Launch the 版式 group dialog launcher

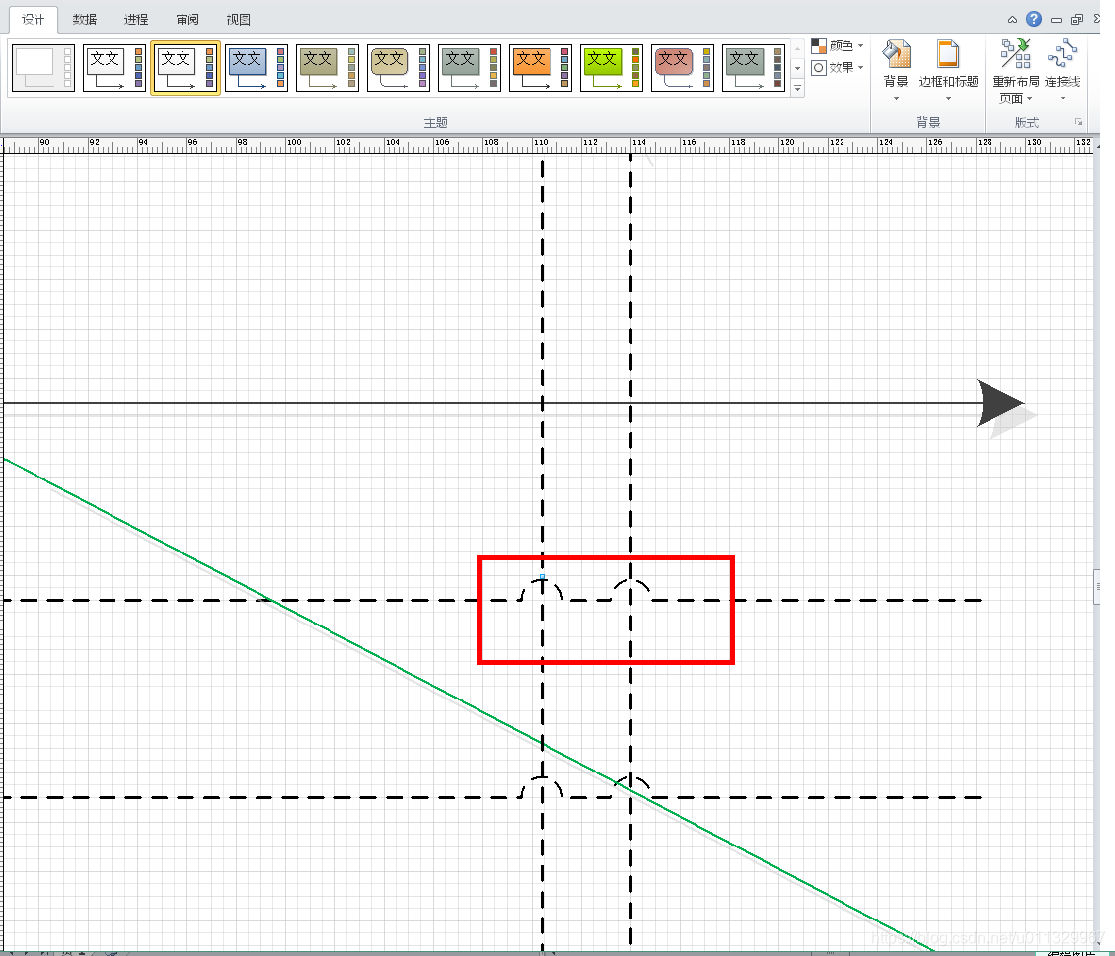1078,122
